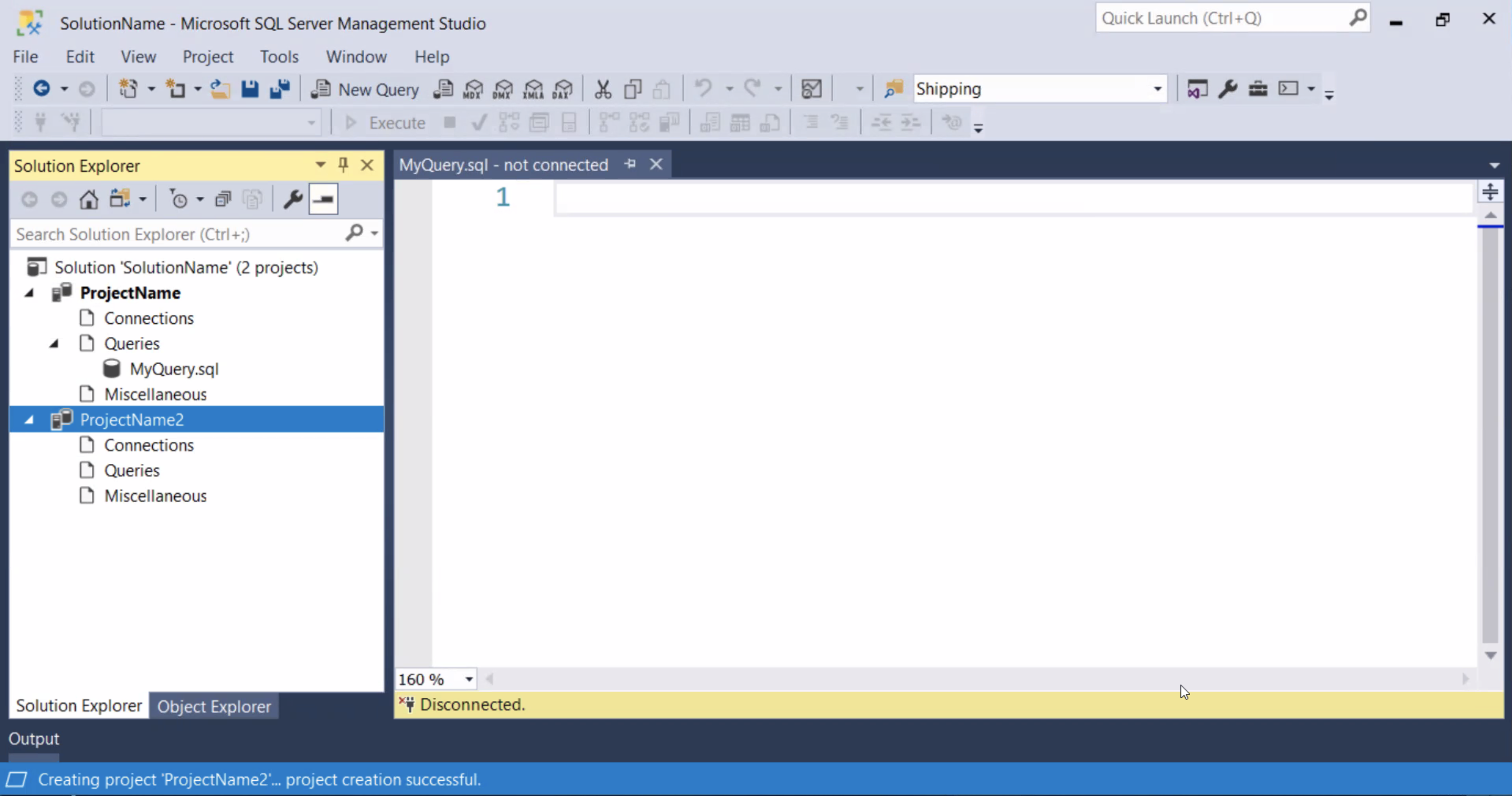Click the search magnifier in Solution Explorer
This screenshot has height=796, width=1512.
tap(354, 234)
